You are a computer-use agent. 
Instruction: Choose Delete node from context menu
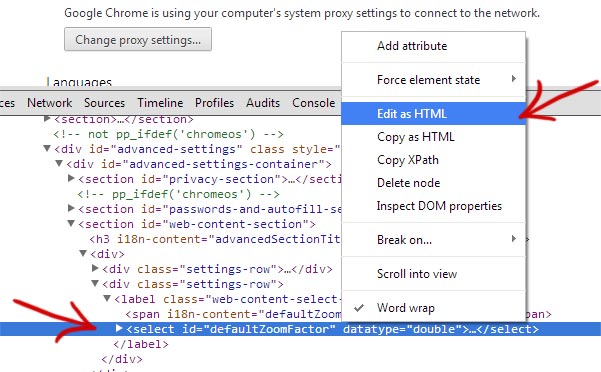pos(433,183)
